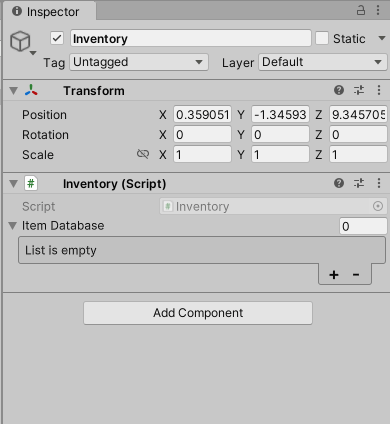Edit Scale Z field
The image size is (390, 424).
(x=358, y=155)
